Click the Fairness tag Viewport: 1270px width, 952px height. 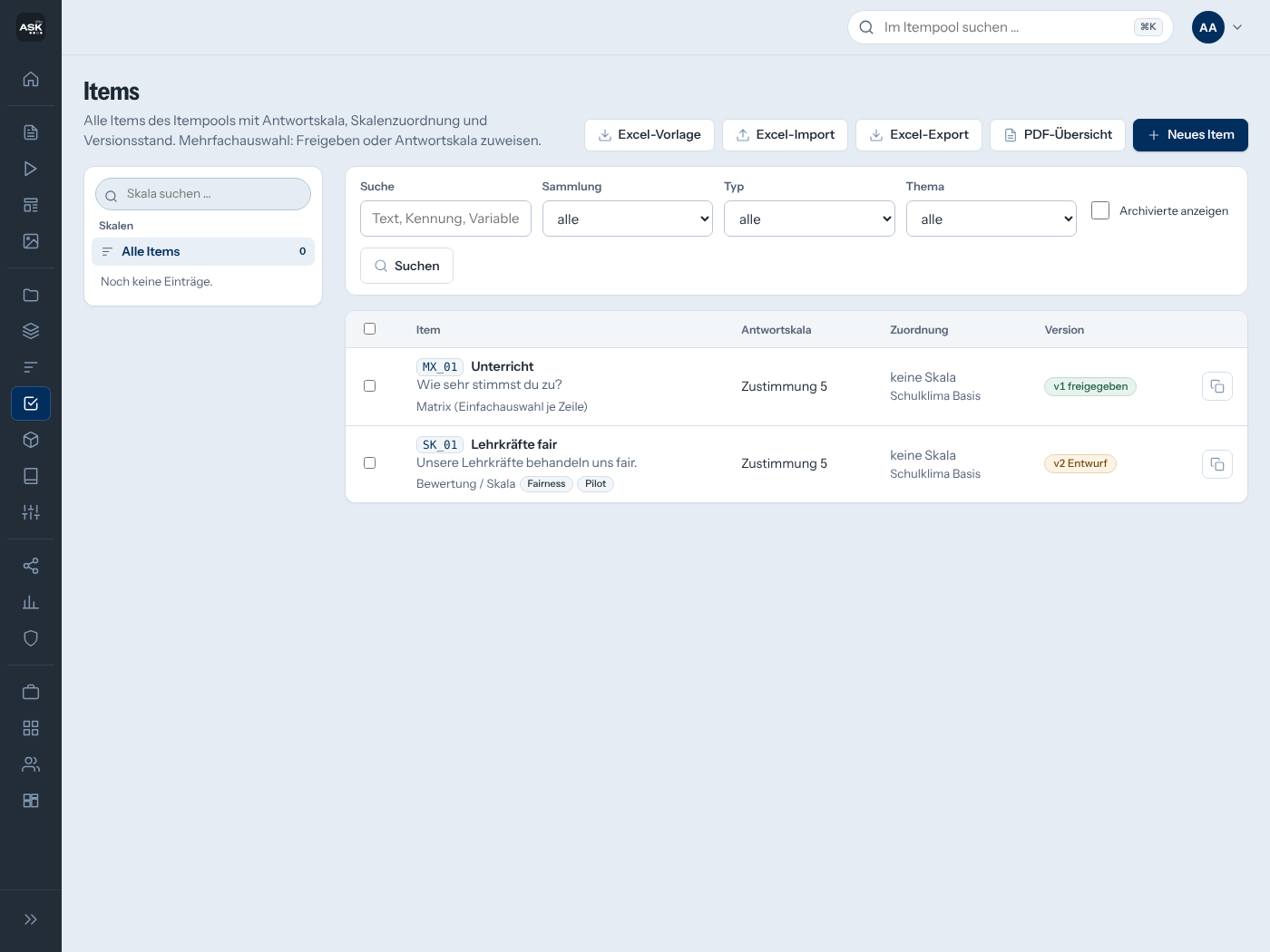point(546,484)
